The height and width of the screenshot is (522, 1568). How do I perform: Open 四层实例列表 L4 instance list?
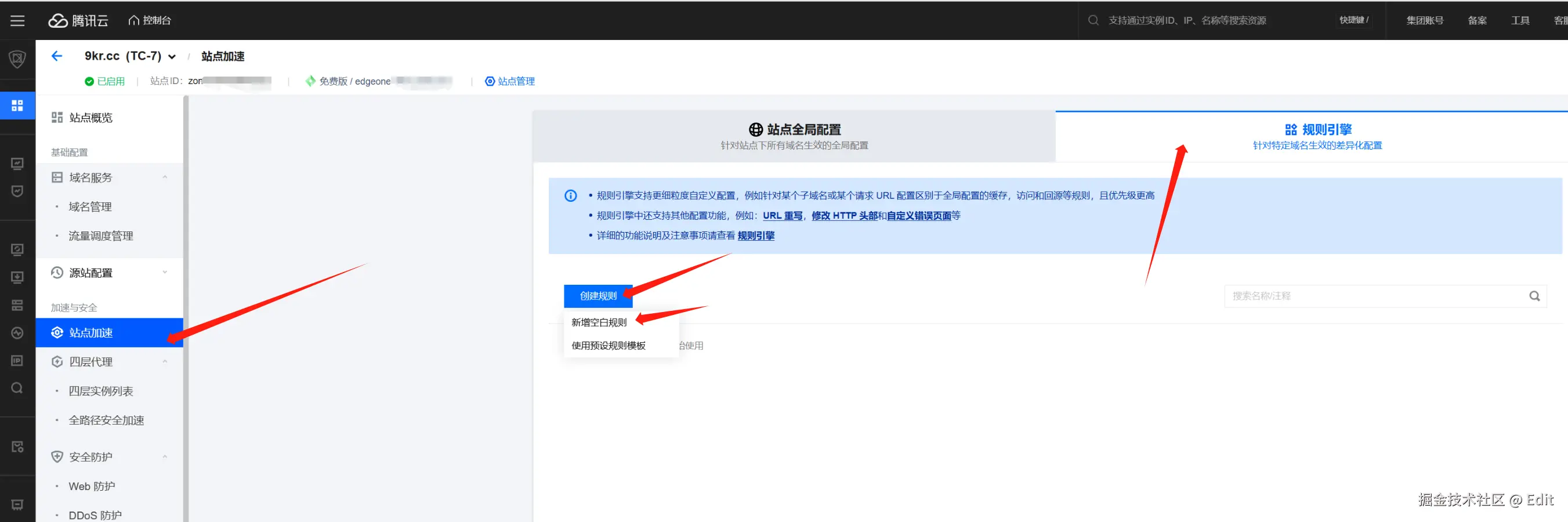101,391
